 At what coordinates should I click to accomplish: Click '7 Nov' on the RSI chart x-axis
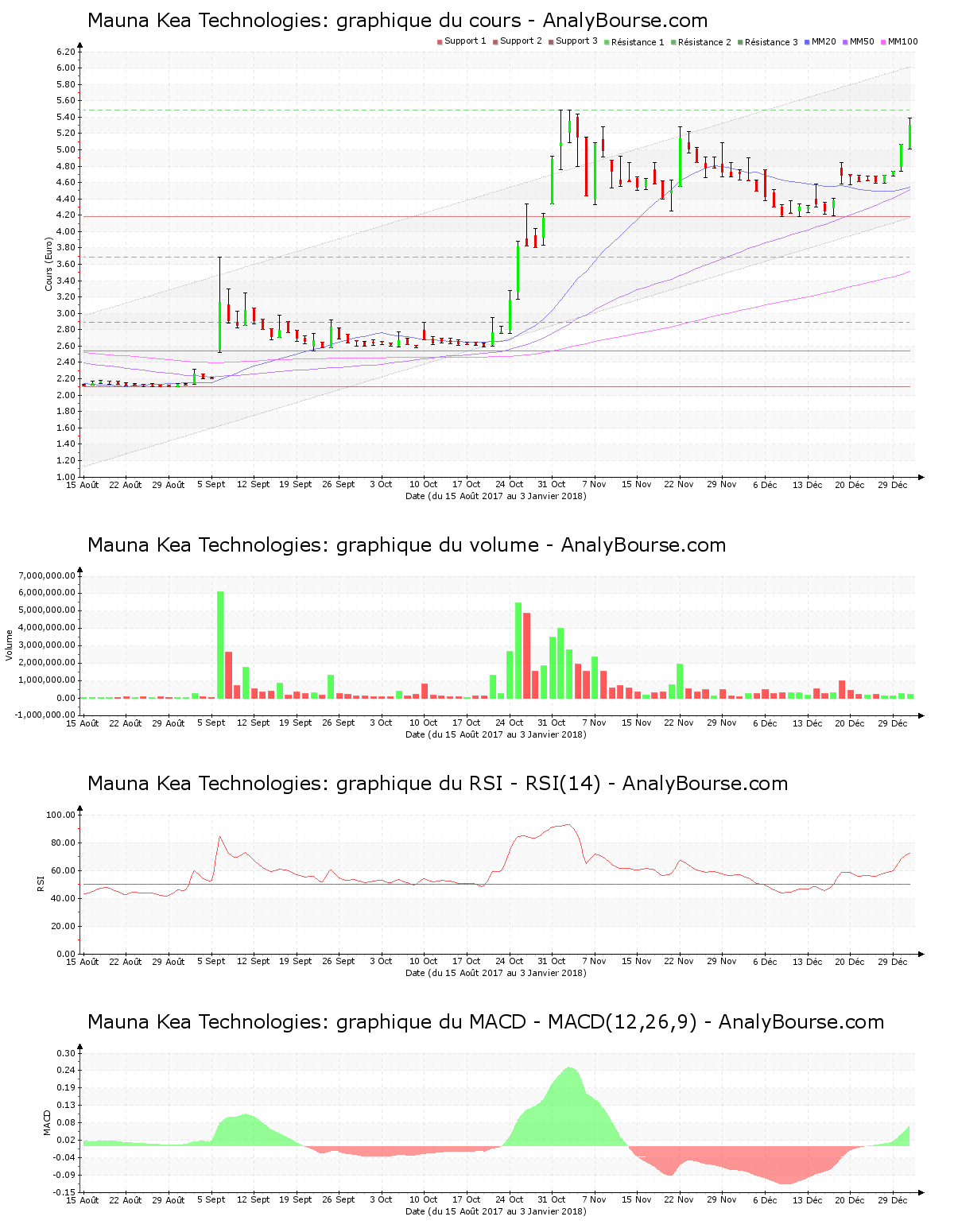(594, 961)
